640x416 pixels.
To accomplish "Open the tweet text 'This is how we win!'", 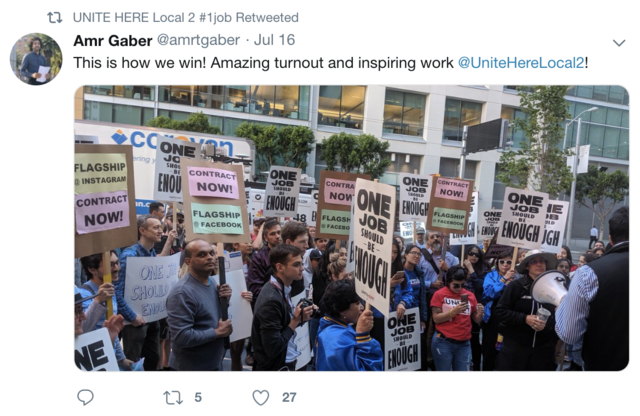I will [x=140, y=63].
